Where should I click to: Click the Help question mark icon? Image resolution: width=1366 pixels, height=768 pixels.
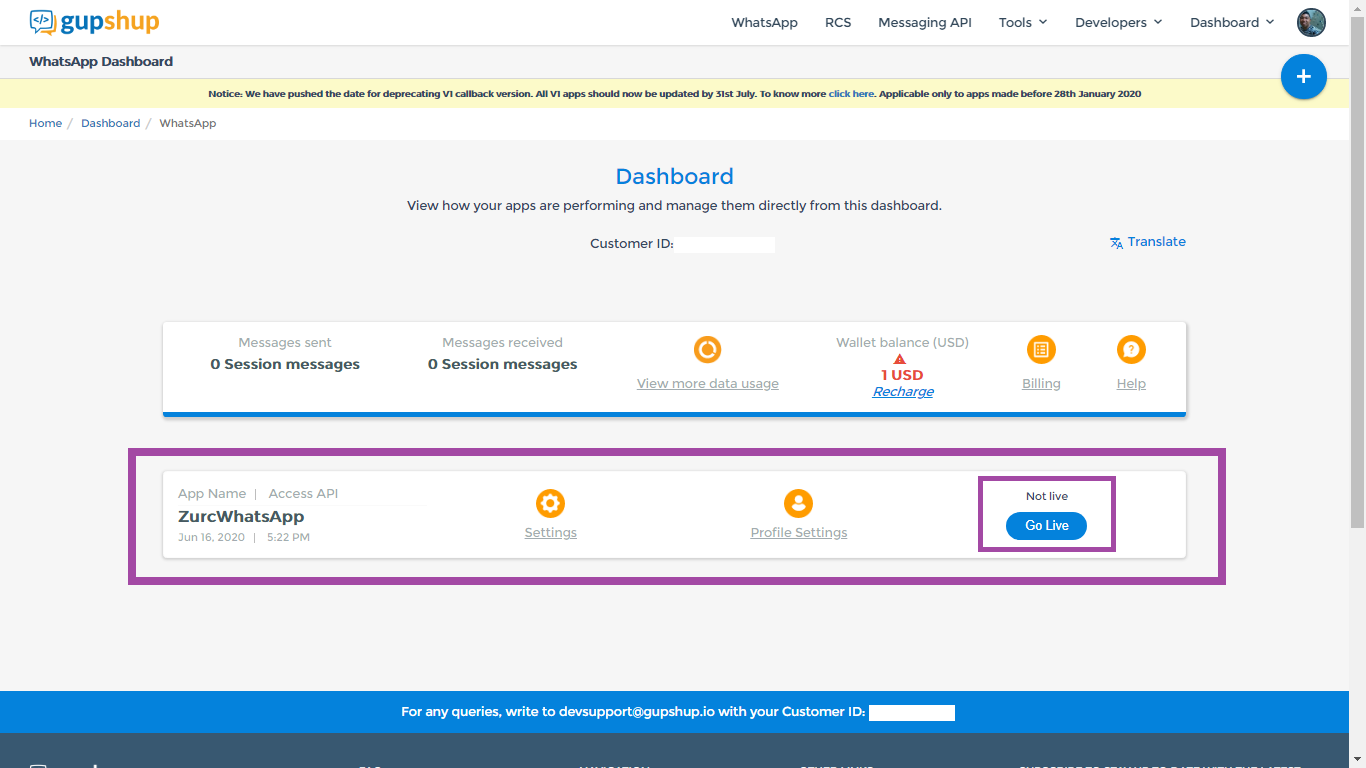pyautogui.click(x=1131, y=349)
